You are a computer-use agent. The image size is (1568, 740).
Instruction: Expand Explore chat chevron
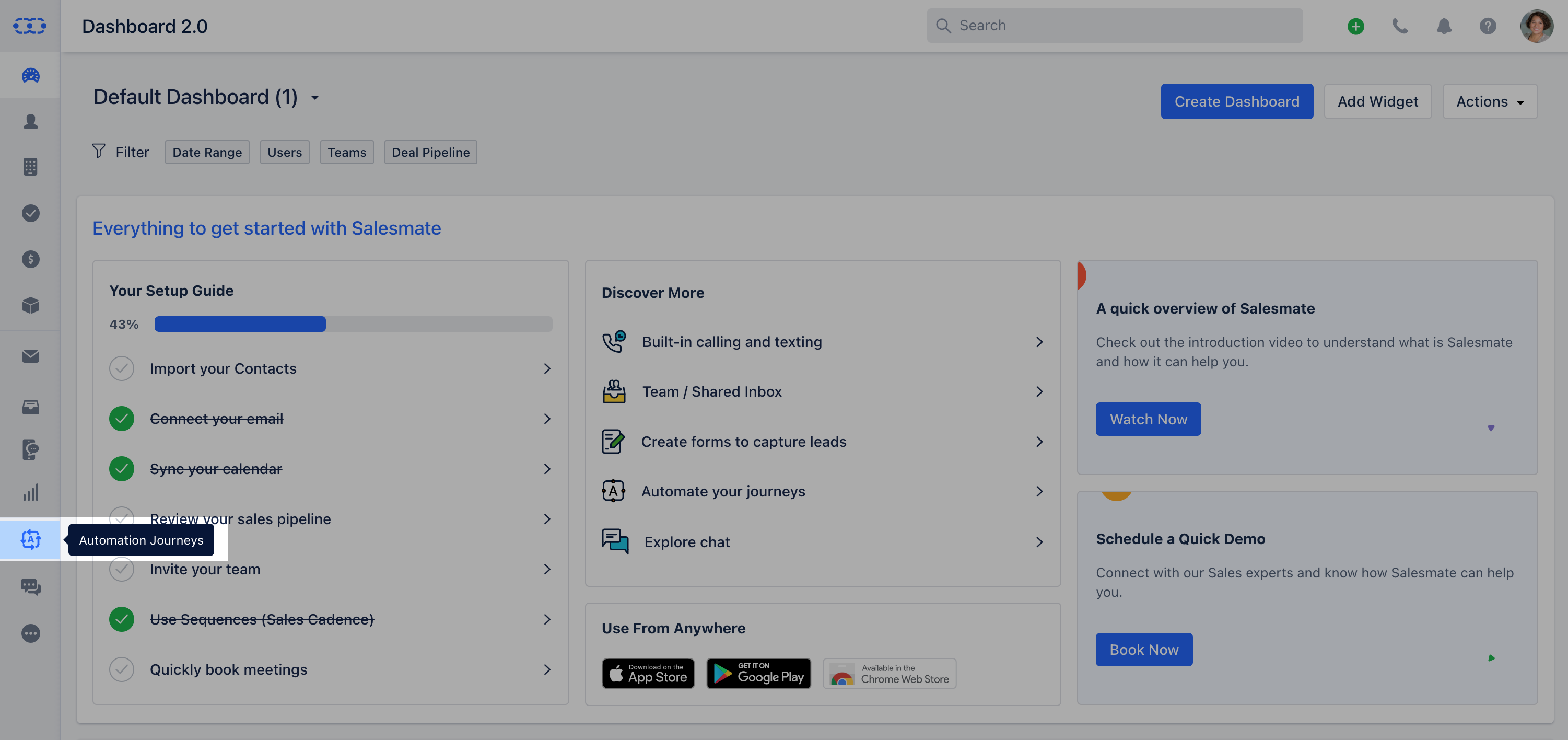click(1039, 542)
